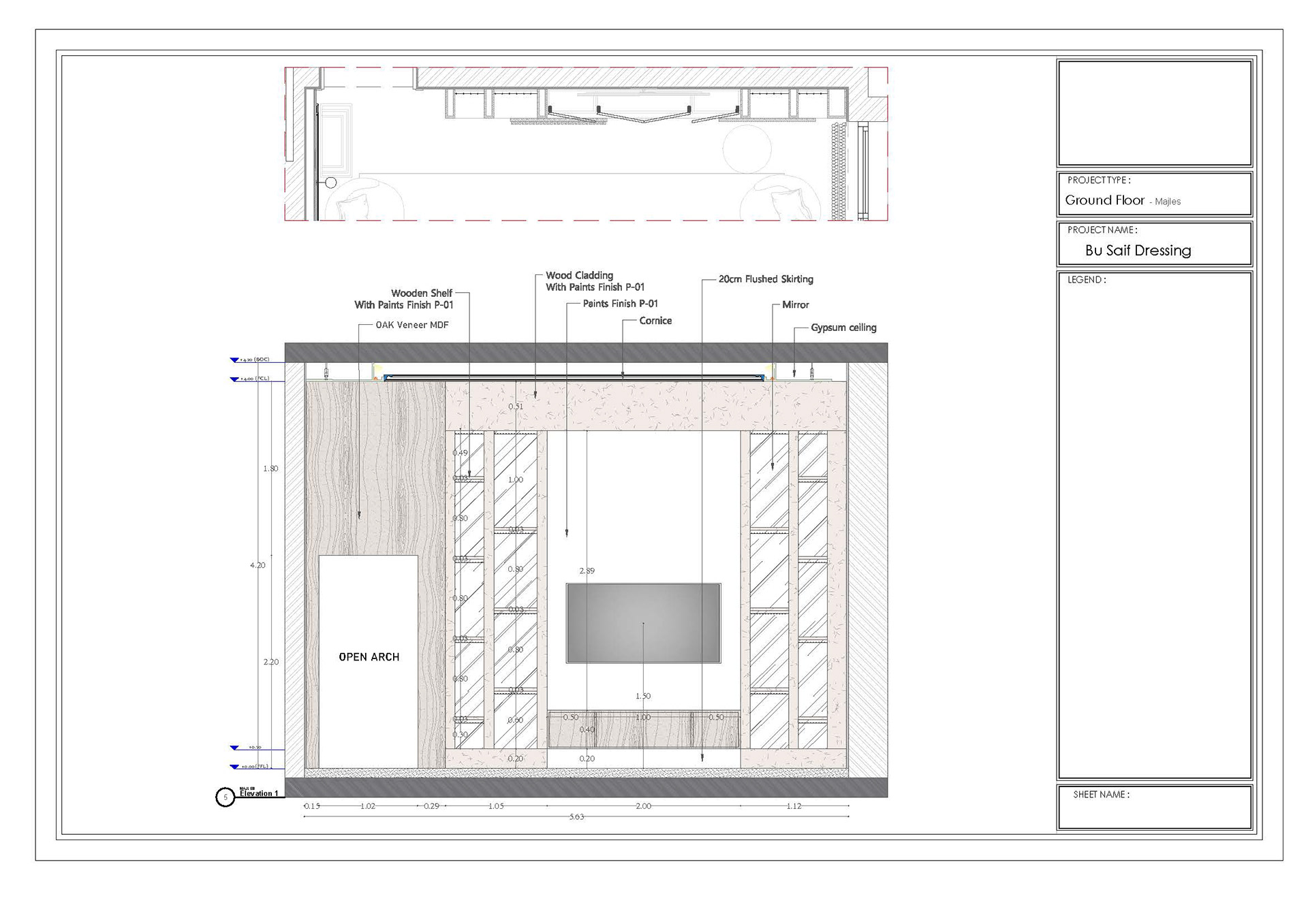
Task: Select the Mirror annotation text
Action: [x=795, y=305]
